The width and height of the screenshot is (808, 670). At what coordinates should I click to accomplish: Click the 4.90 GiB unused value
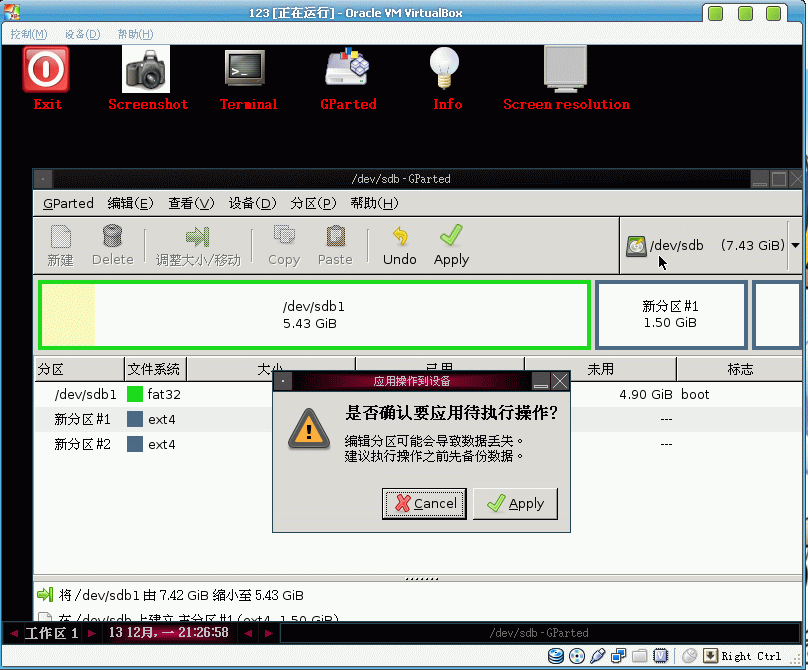[x=646, y=395]
